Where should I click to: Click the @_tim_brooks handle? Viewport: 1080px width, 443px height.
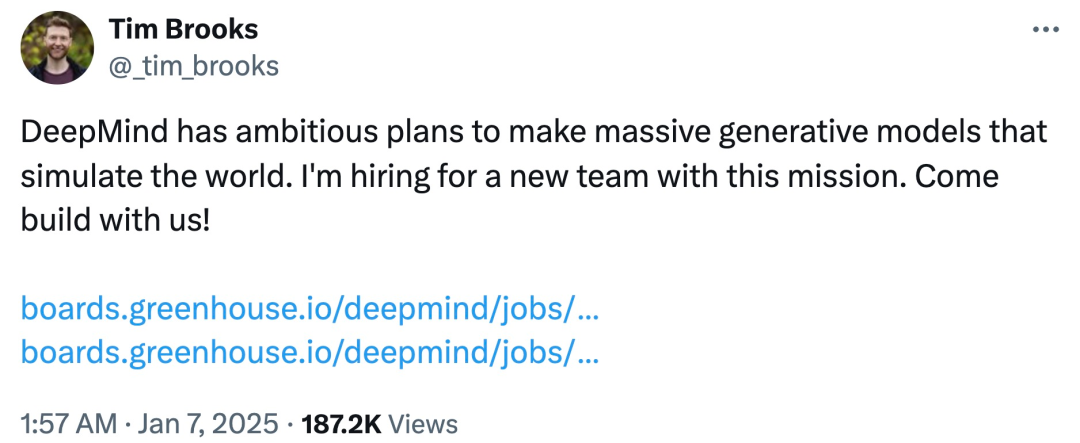click(x=194, y=66)
